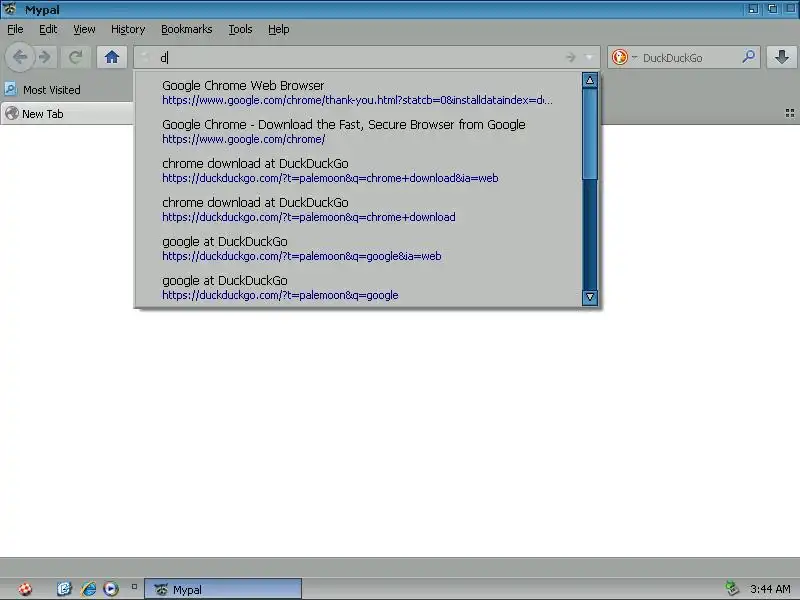Open the Help menu
This screenshot has height=600, width=800.
coord(279,30)
